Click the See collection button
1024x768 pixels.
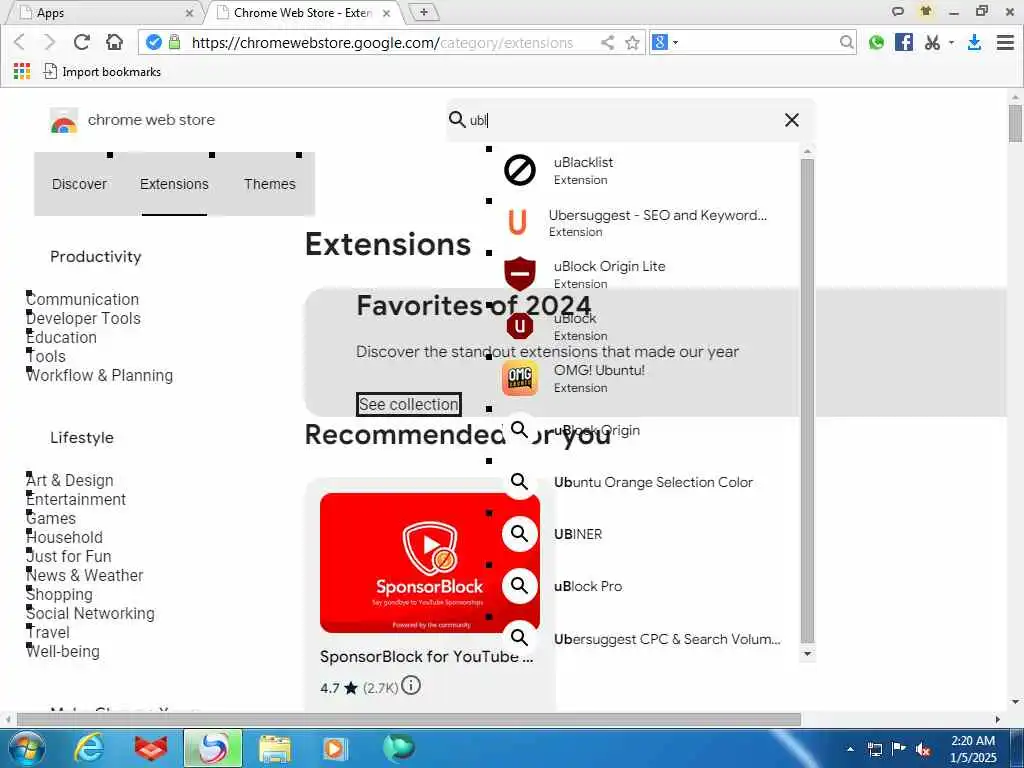[x=409, y=404]
